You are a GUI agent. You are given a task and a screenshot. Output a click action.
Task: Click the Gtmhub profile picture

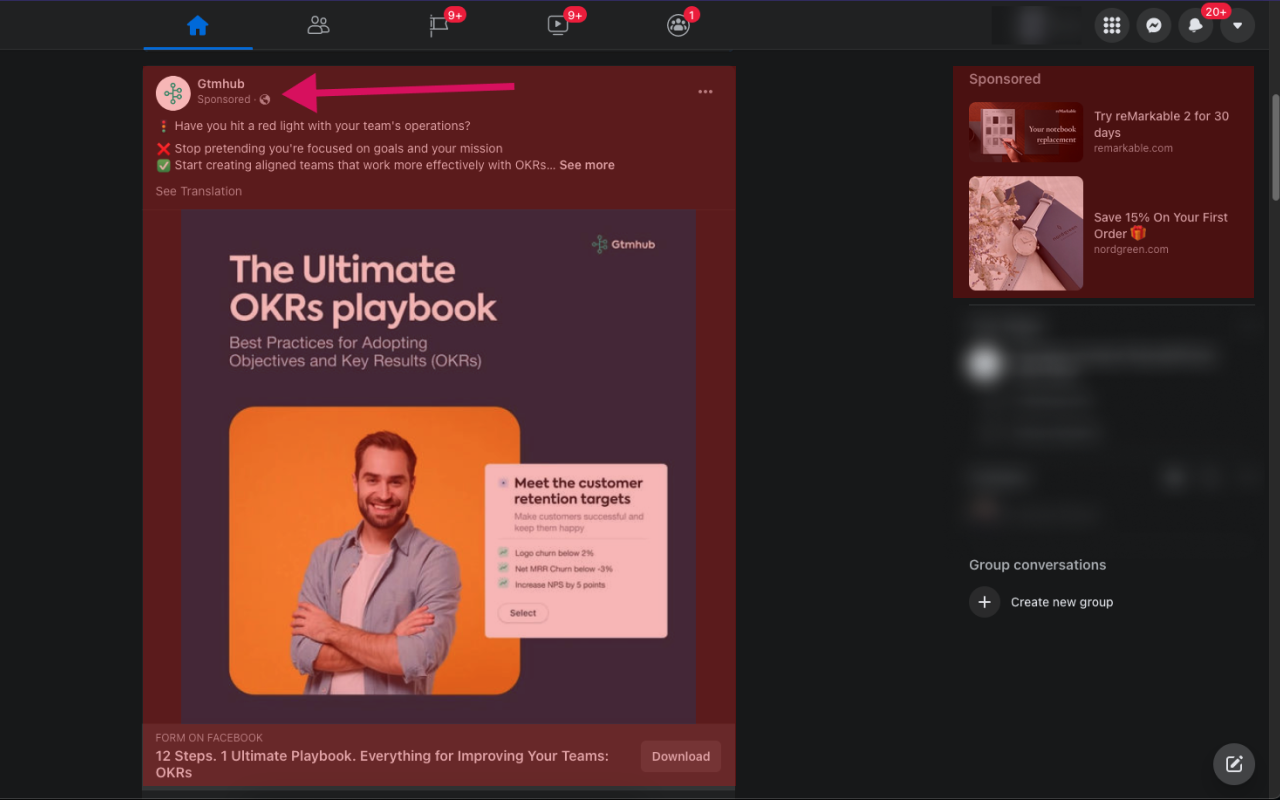(x=173, y=93)
